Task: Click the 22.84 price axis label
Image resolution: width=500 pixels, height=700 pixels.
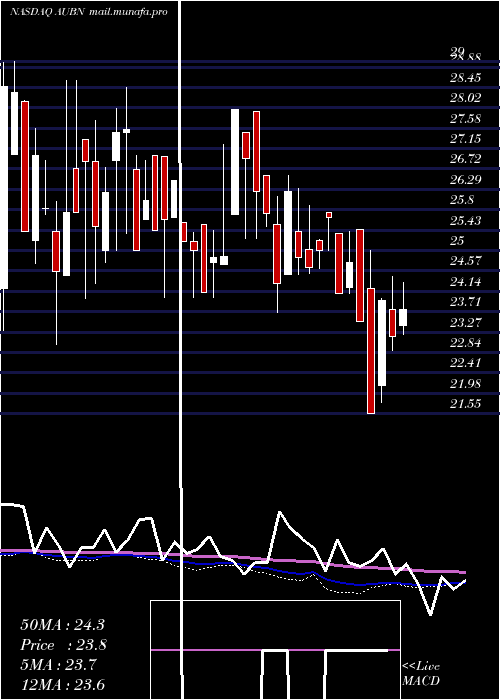Action: (465, 343)
